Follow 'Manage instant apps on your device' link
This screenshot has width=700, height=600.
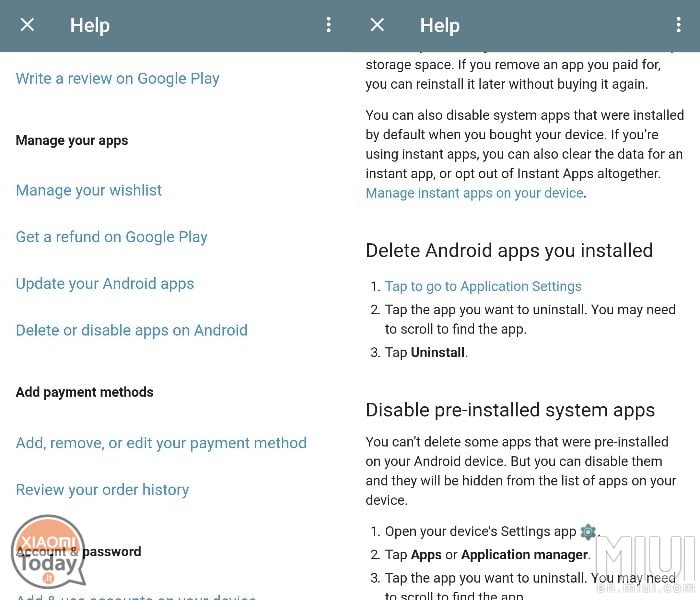point(475,193)
